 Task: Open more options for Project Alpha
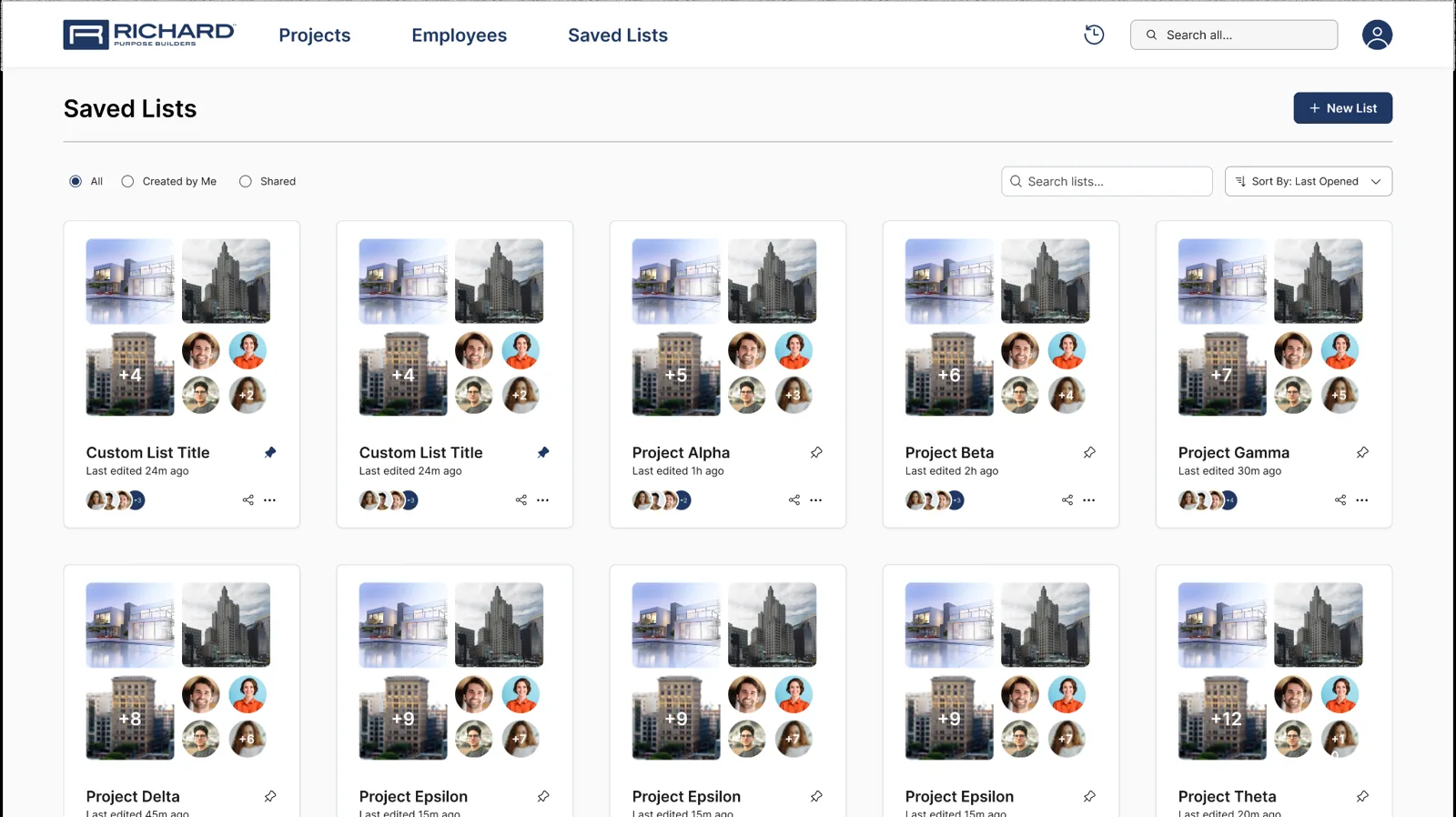(816, 500)
